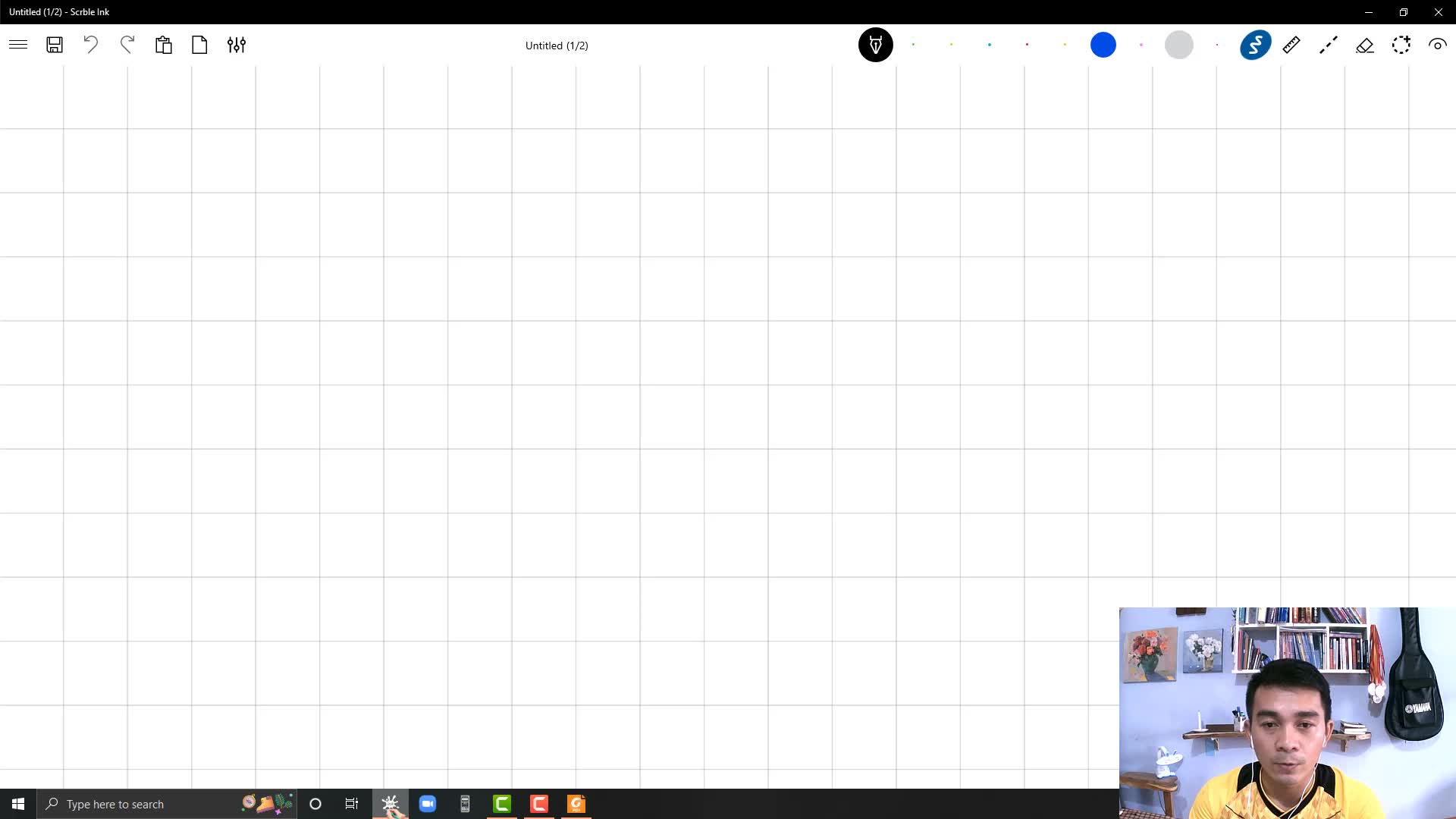Pick the small cyan dot pen

point(990,45)
